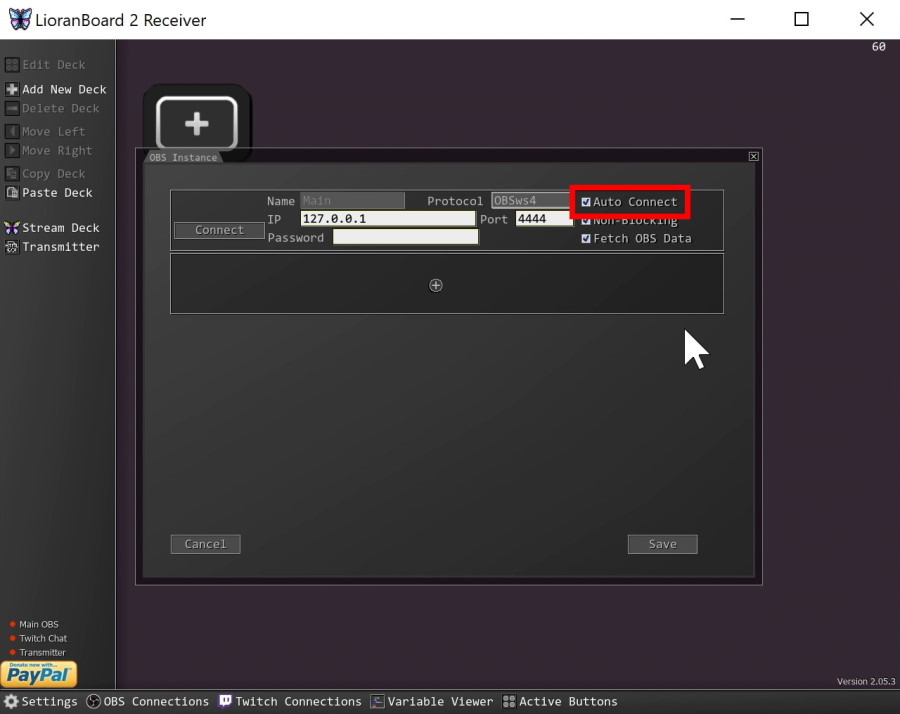Disable the Fetch OBS Data checkbox
This screenshot has width=900, height=714.
585,238
